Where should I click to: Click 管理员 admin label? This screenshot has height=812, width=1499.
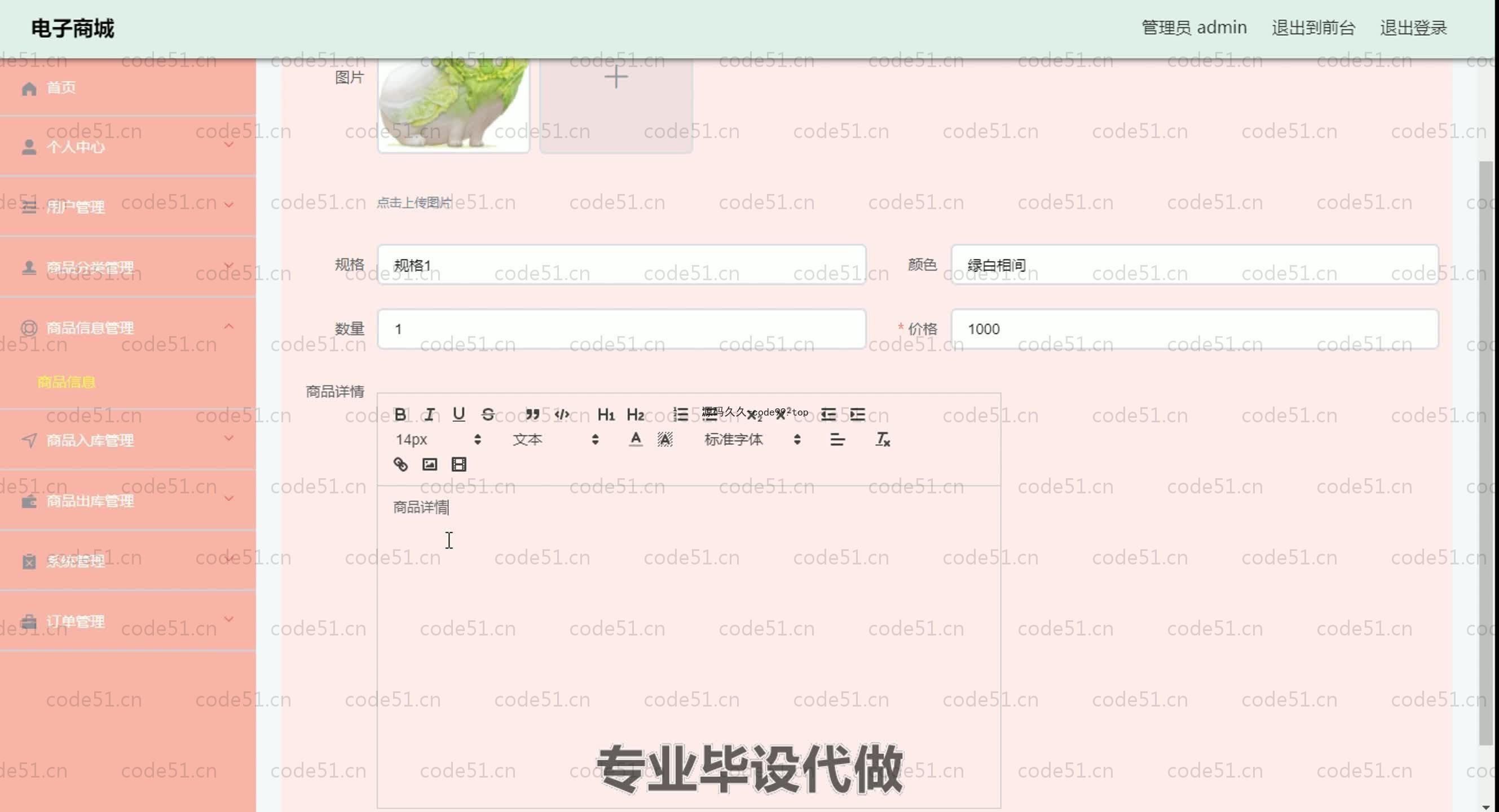point(1194,27)
